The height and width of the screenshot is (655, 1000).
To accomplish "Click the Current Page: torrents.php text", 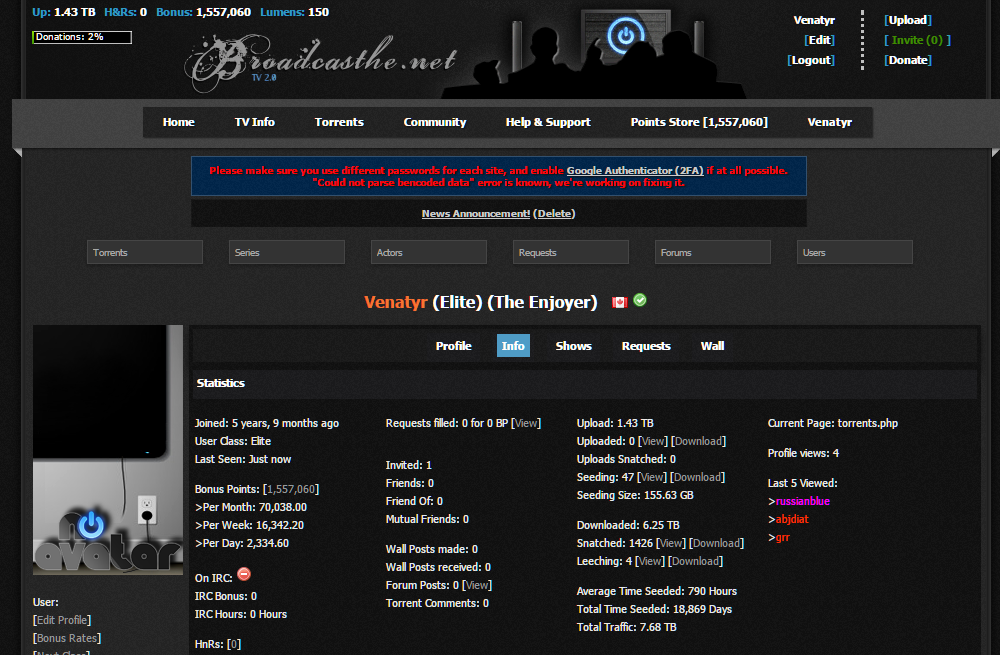I will [x=832, y=423].
